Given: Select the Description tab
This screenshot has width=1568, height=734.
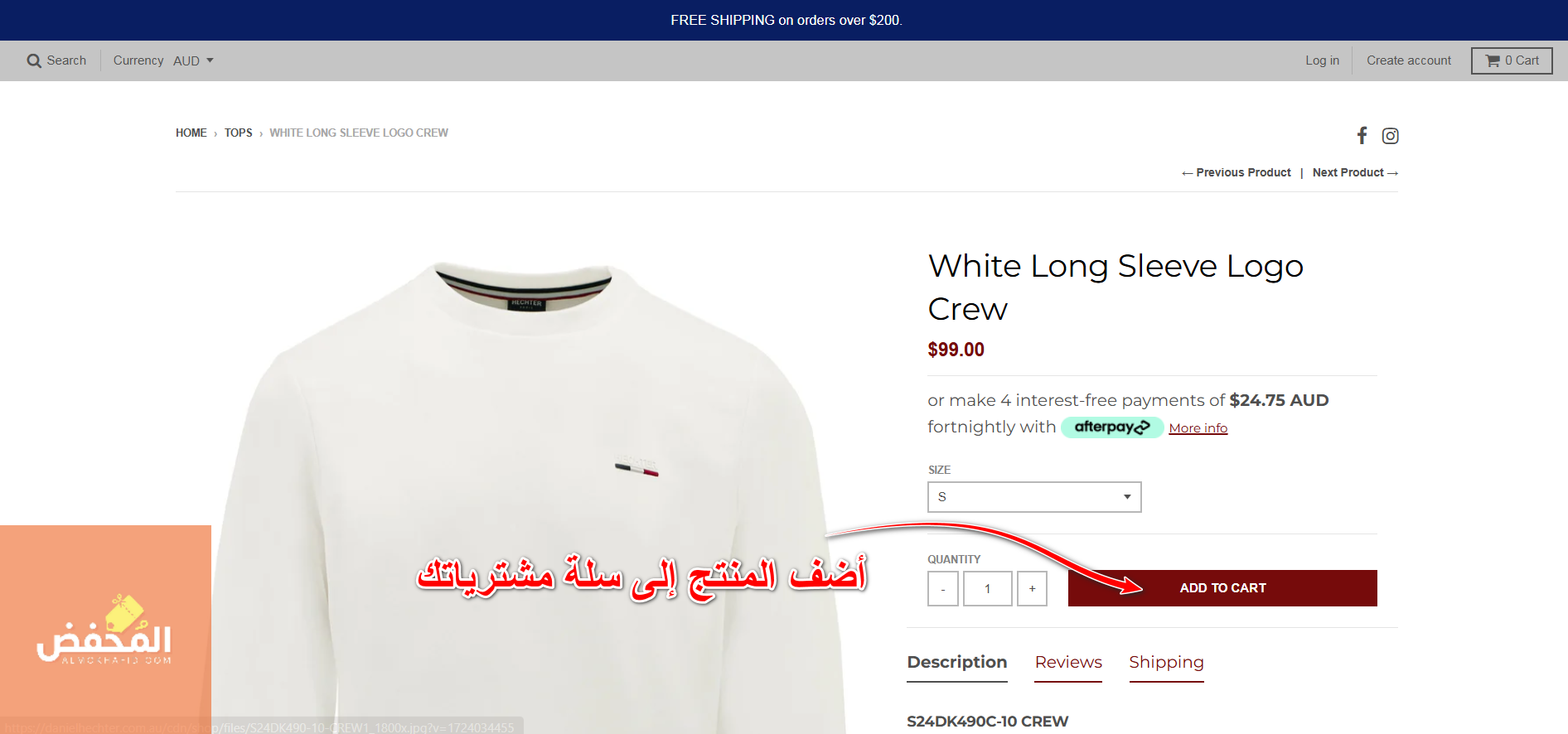Looking at the screenshot, I should pos(957,662).
